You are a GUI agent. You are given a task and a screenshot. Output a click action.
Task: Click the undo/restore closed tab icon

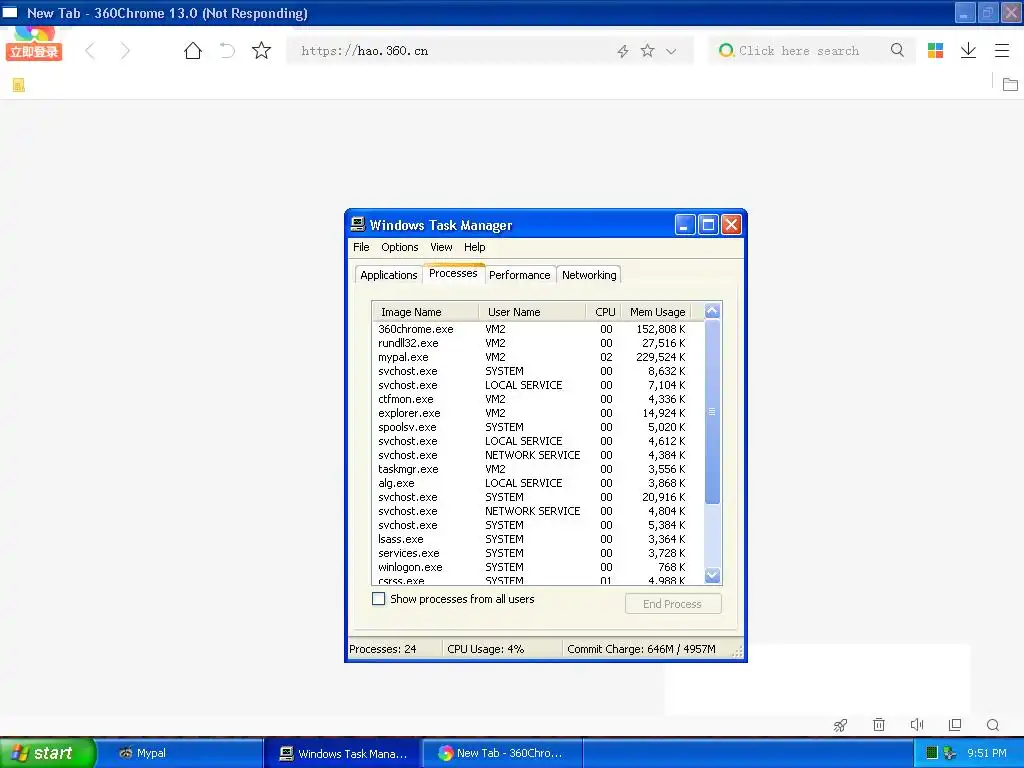(227, 51)
